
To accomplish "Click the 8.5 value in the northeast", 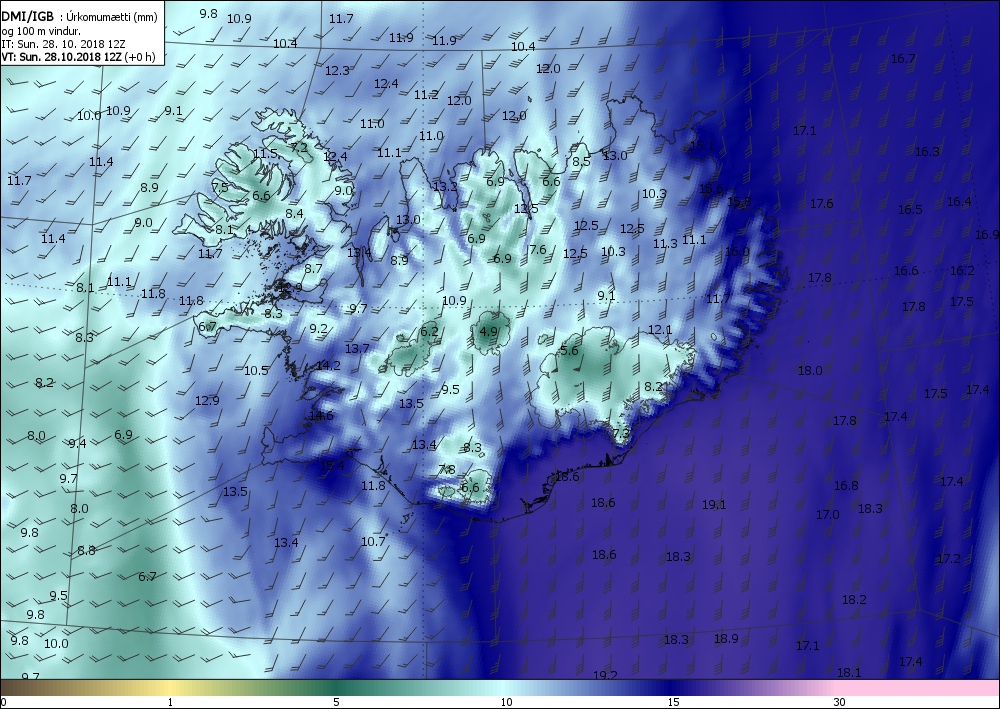I will pos(581,162).
